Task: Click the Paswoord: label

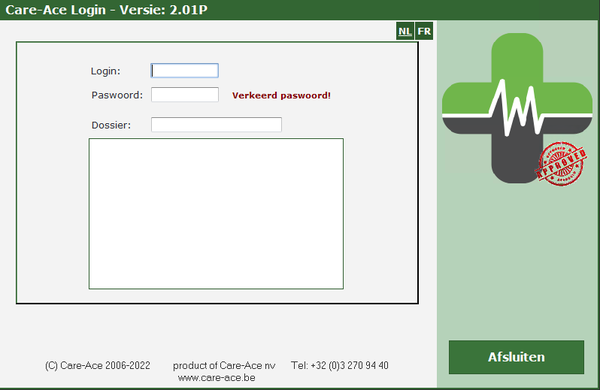Action: coord(117,95)
